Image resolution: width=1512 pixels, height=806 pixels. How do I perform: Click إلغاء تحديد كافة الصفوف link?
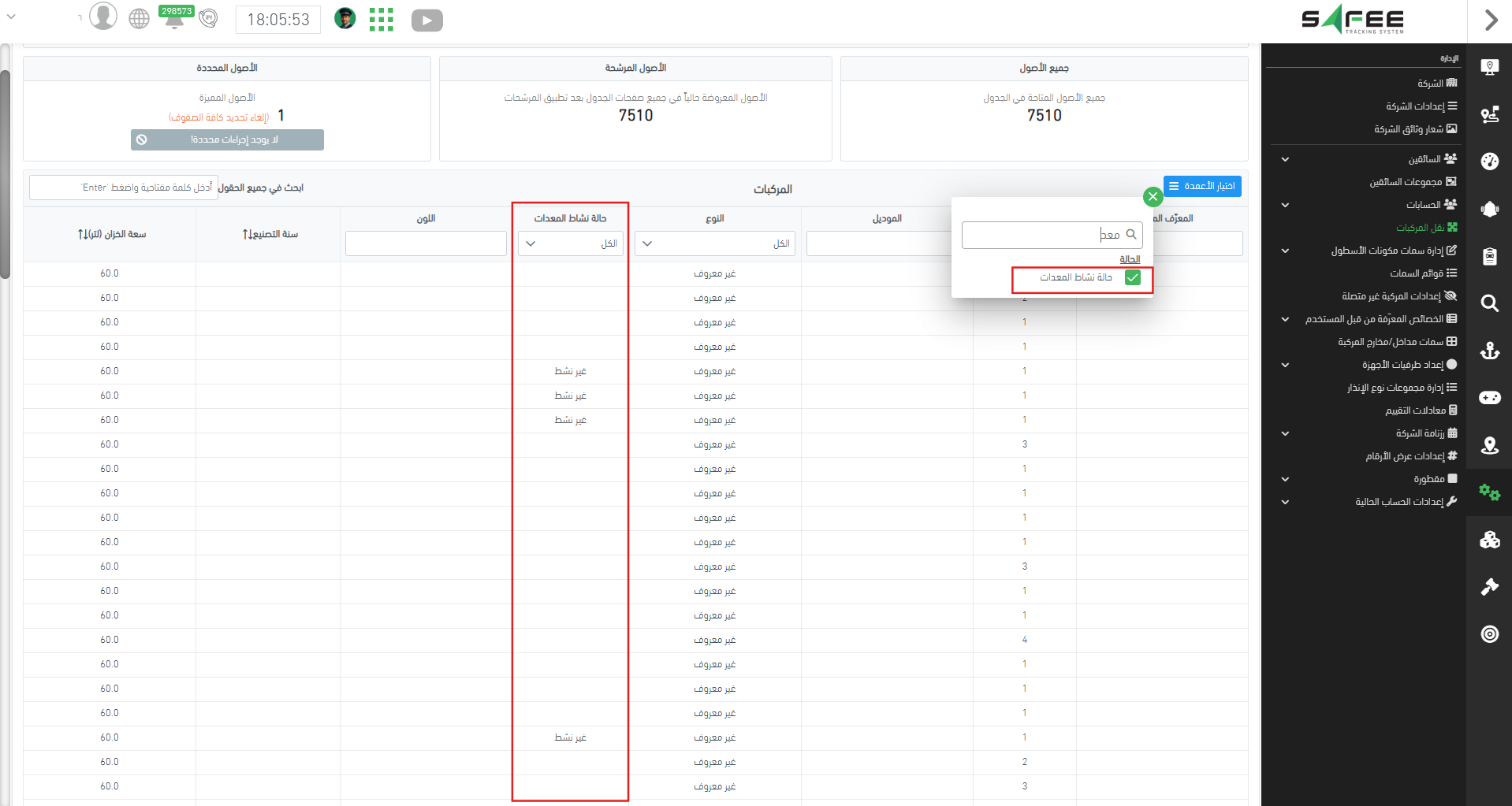(218, 117)
